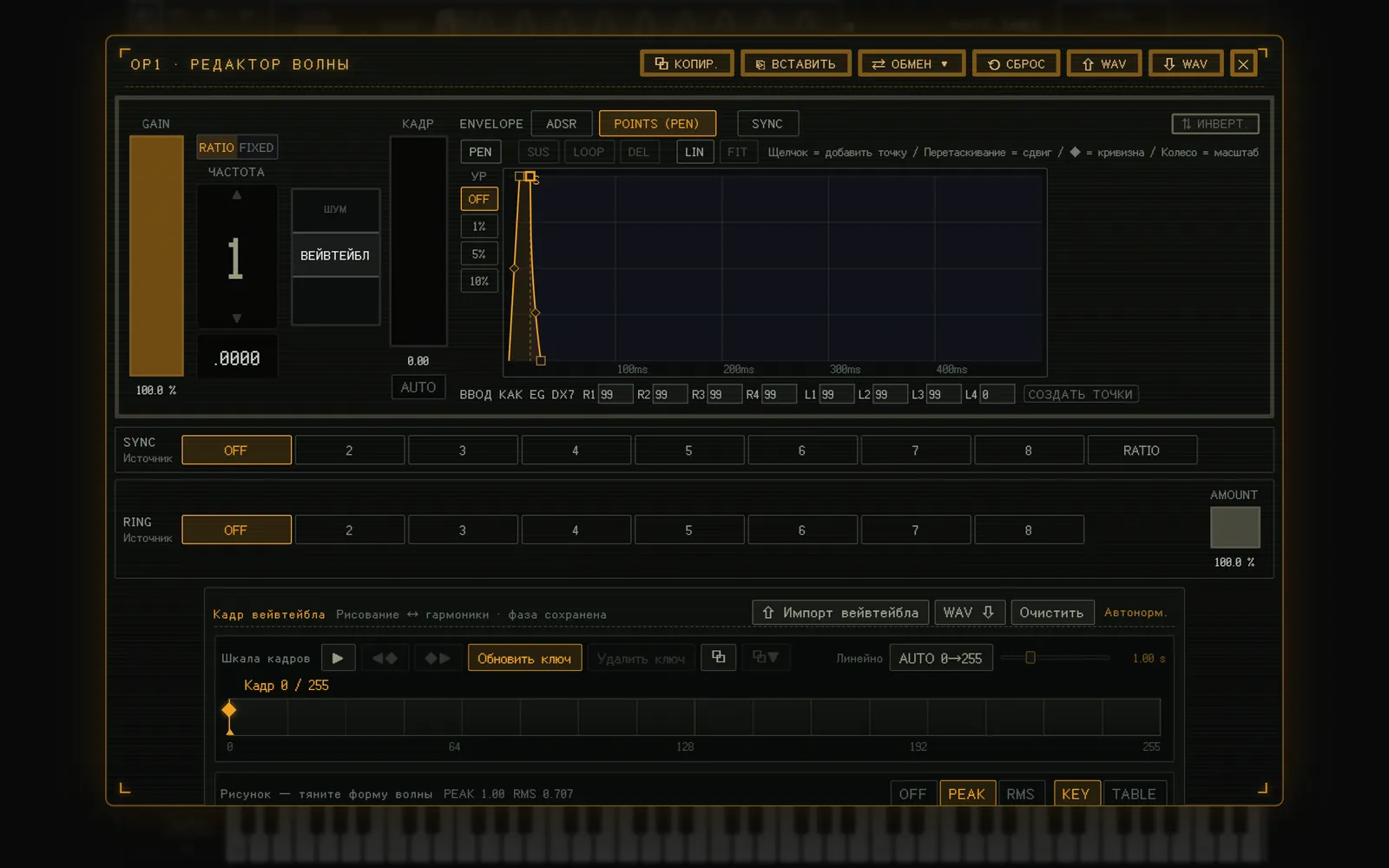This screenshot has width=1389, height=868.
Task: Open the paste frame dropdown arrow
Action: pyautogui.click(x=766, y=657)
